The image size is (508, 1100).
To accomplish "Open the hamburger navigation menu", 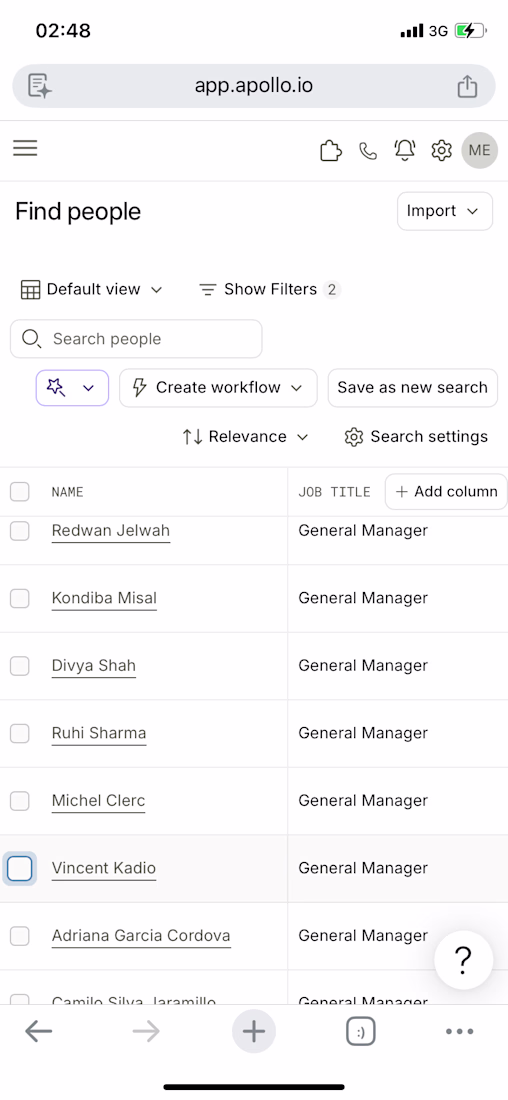I will (25, 148).
